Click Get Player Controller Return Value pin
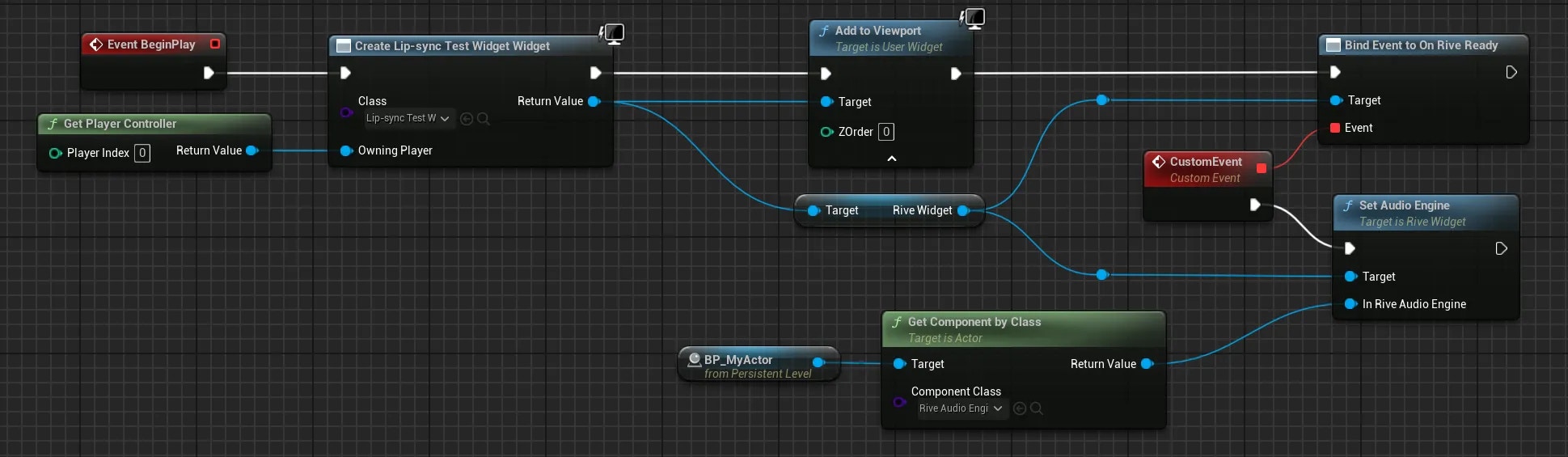 click(252, 150)
